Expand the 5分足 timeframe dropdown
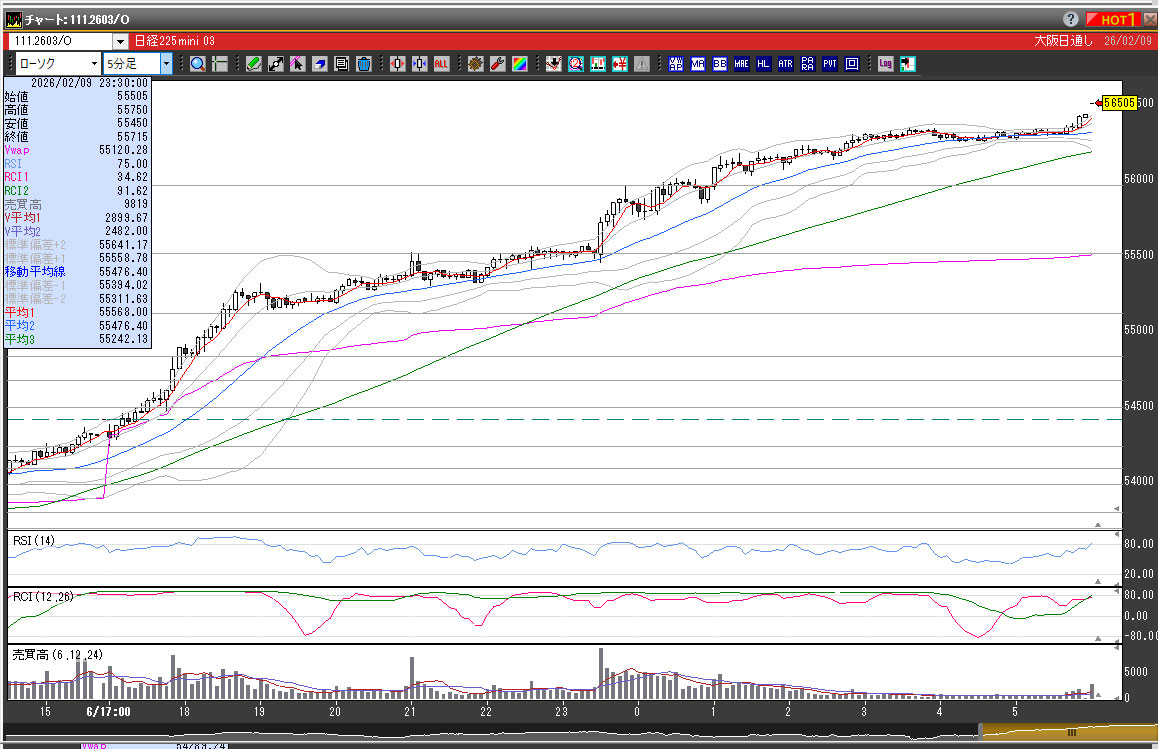This screenshot has height=749, width=1158. click(x=166, y=64)
